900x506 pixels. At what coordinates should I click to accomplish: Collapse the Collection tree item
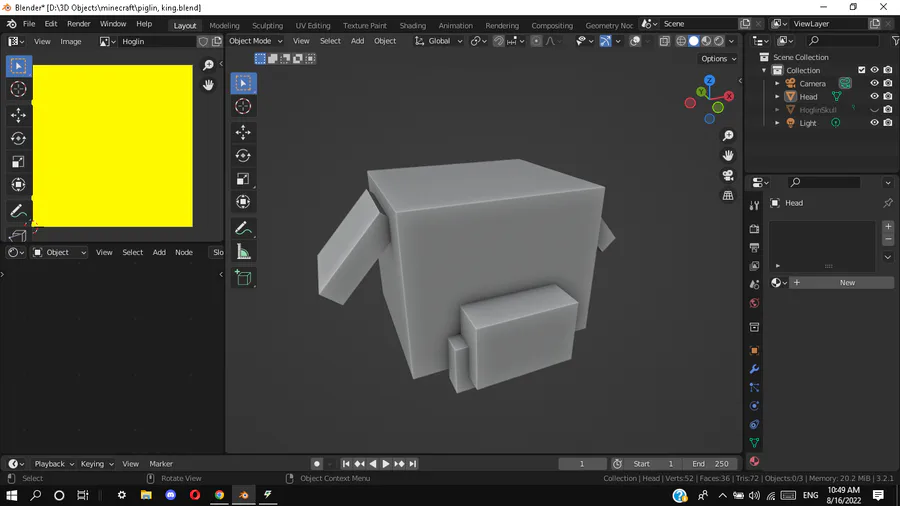[764, 70]
